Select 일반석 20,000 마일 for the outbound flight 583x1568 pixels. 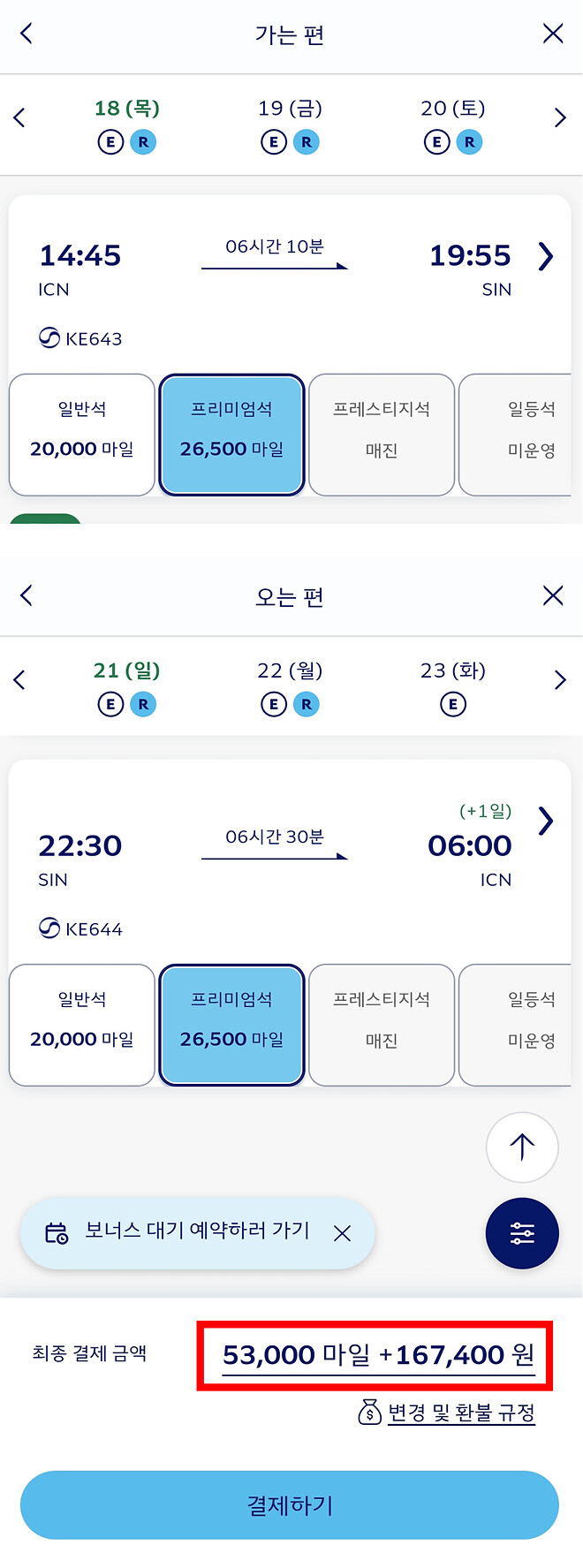coord(81,434)
